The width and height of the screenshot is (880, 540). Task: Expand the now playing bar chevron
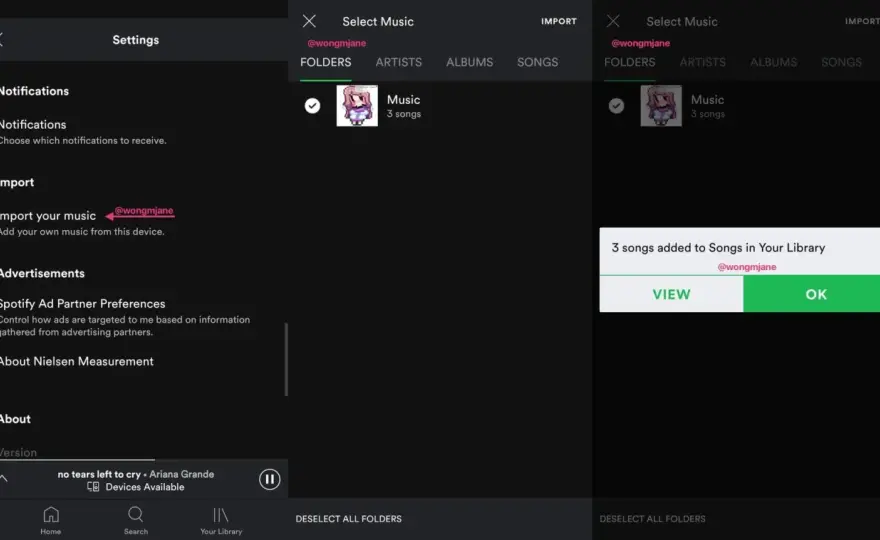coord(4,478)
